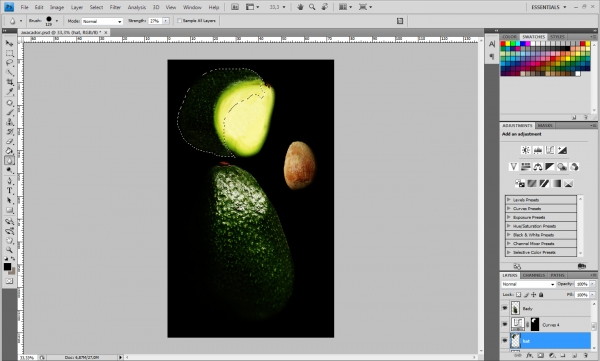Toggle Quick Mask mode
Viewport: 600px width, 361px height.
[9, 281]
